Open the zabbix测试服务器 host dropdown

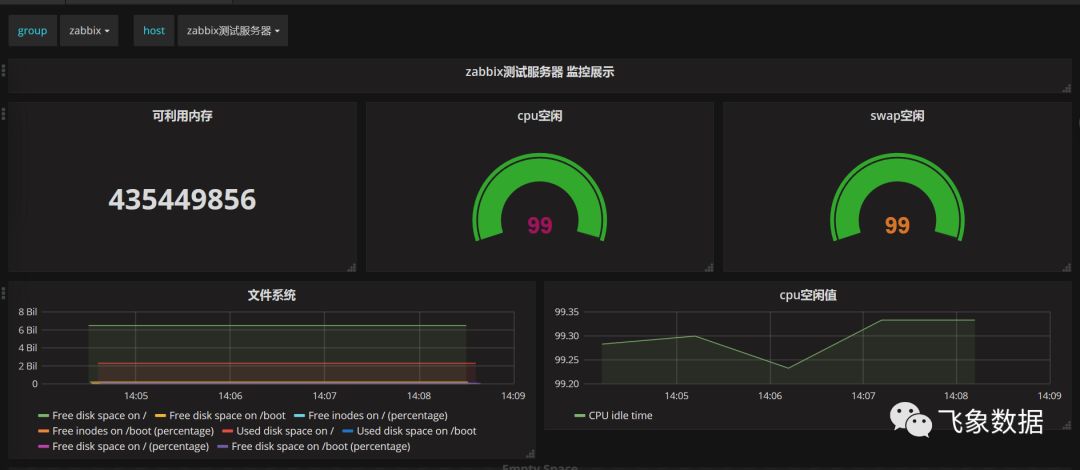tap(233, 30)
